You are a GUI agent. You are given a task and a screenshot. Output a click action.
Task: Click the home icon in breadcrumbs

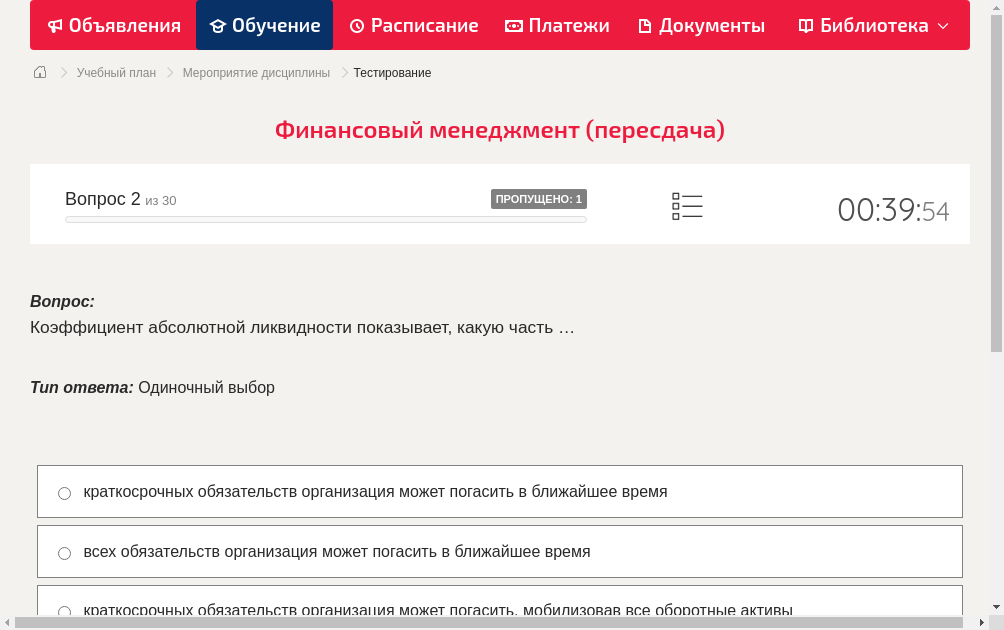click(40, 72)
